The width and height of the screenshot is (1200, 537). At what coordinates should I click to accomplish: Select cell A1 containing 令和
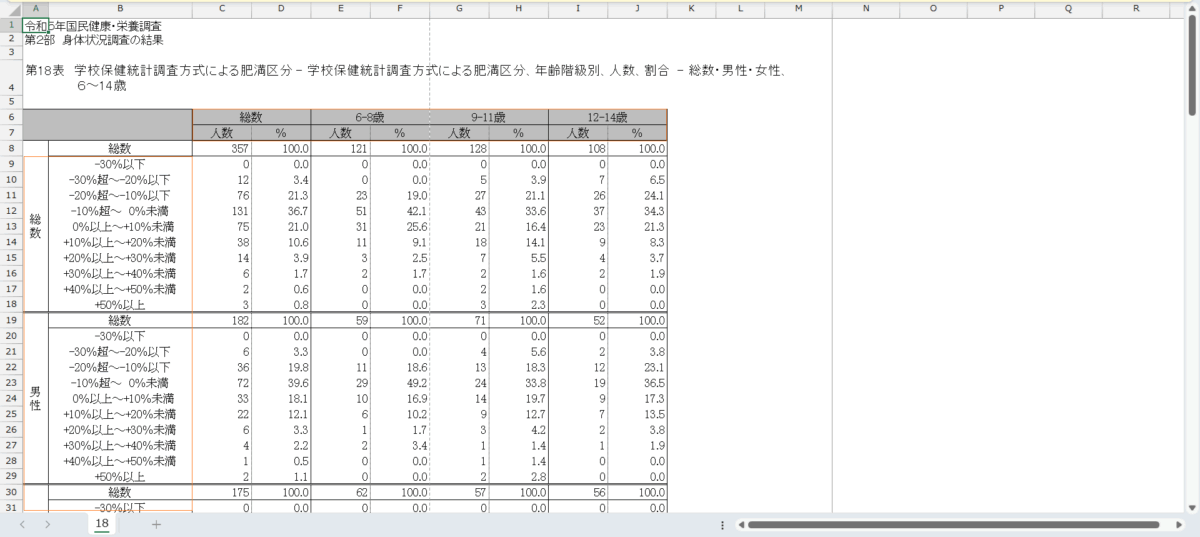pyautogui.click(x=35, y=25)
